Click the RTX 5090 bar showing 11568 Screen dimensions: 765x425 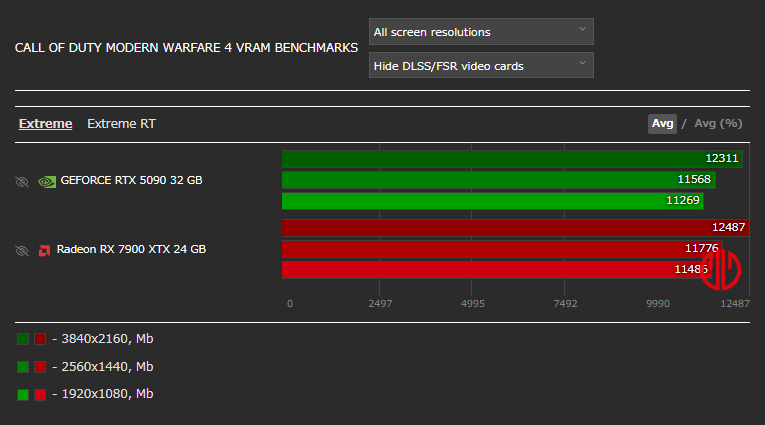point(499,180)
